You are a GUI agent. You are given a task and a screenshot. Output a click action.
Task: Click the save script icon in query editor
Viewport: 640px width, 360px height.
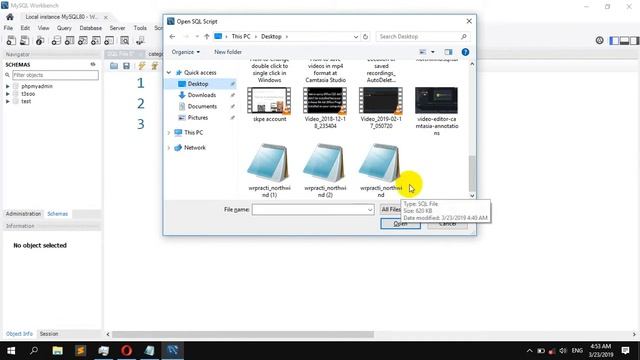127,66
